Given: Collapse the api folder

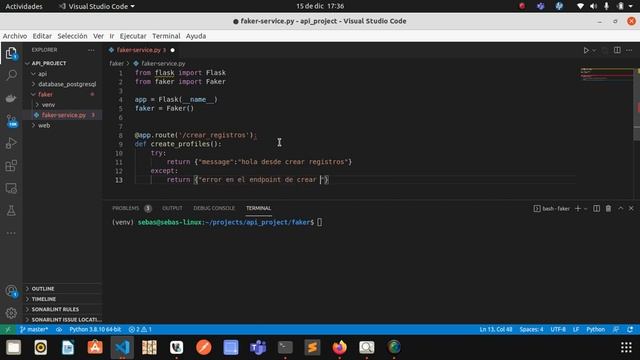Looking at the screenshot, I should (62, 74).
